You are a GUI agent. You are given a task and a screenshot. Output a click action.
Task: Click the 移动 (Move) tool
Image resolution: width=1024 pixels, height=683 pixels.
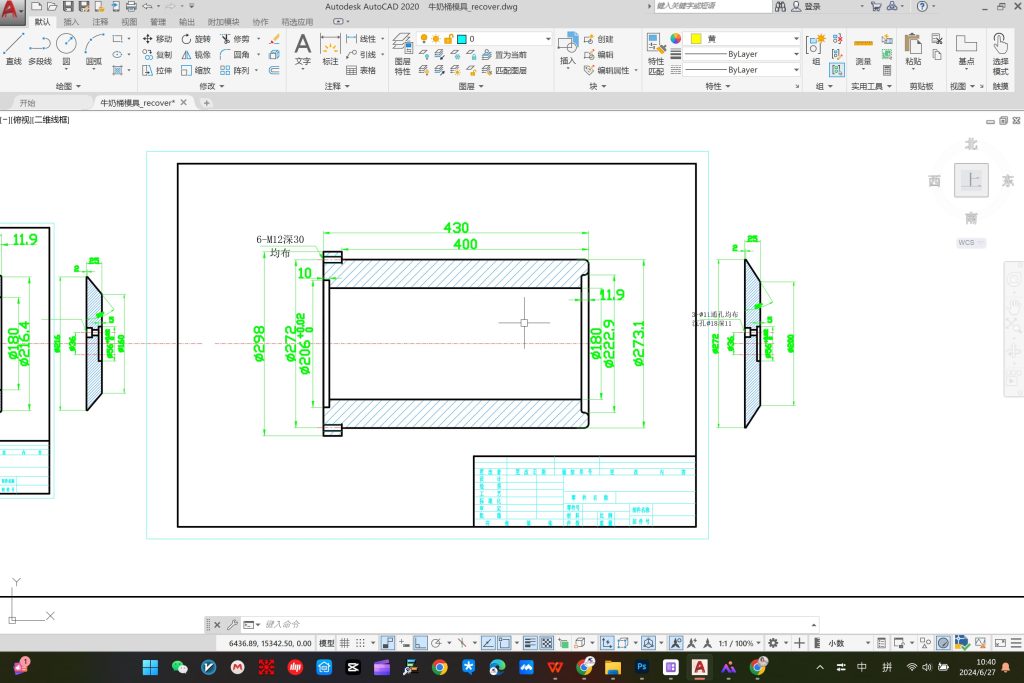(x=157, y=39)
